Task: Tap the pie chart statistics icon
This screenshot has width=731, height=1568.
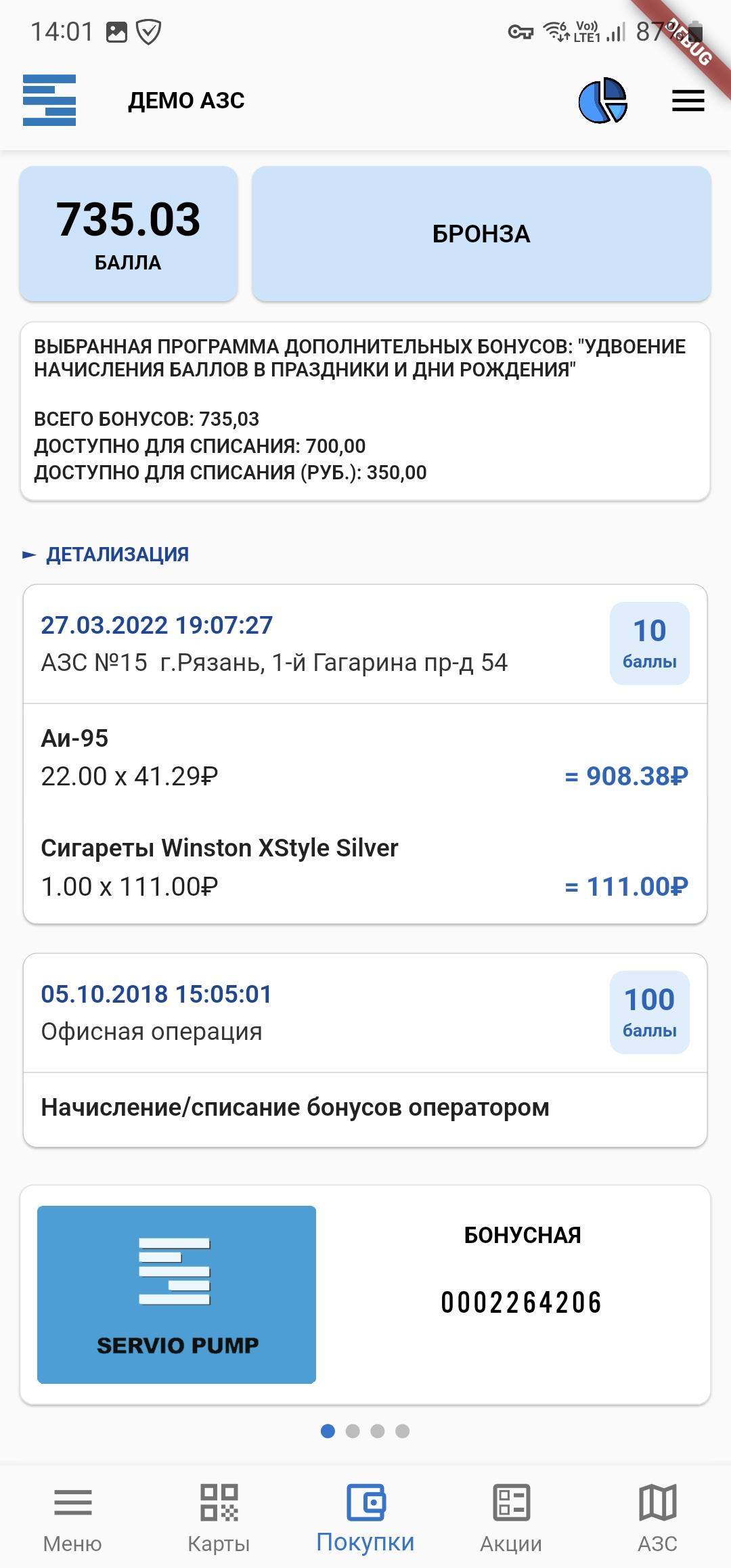Action: click(x=602, y=101)
